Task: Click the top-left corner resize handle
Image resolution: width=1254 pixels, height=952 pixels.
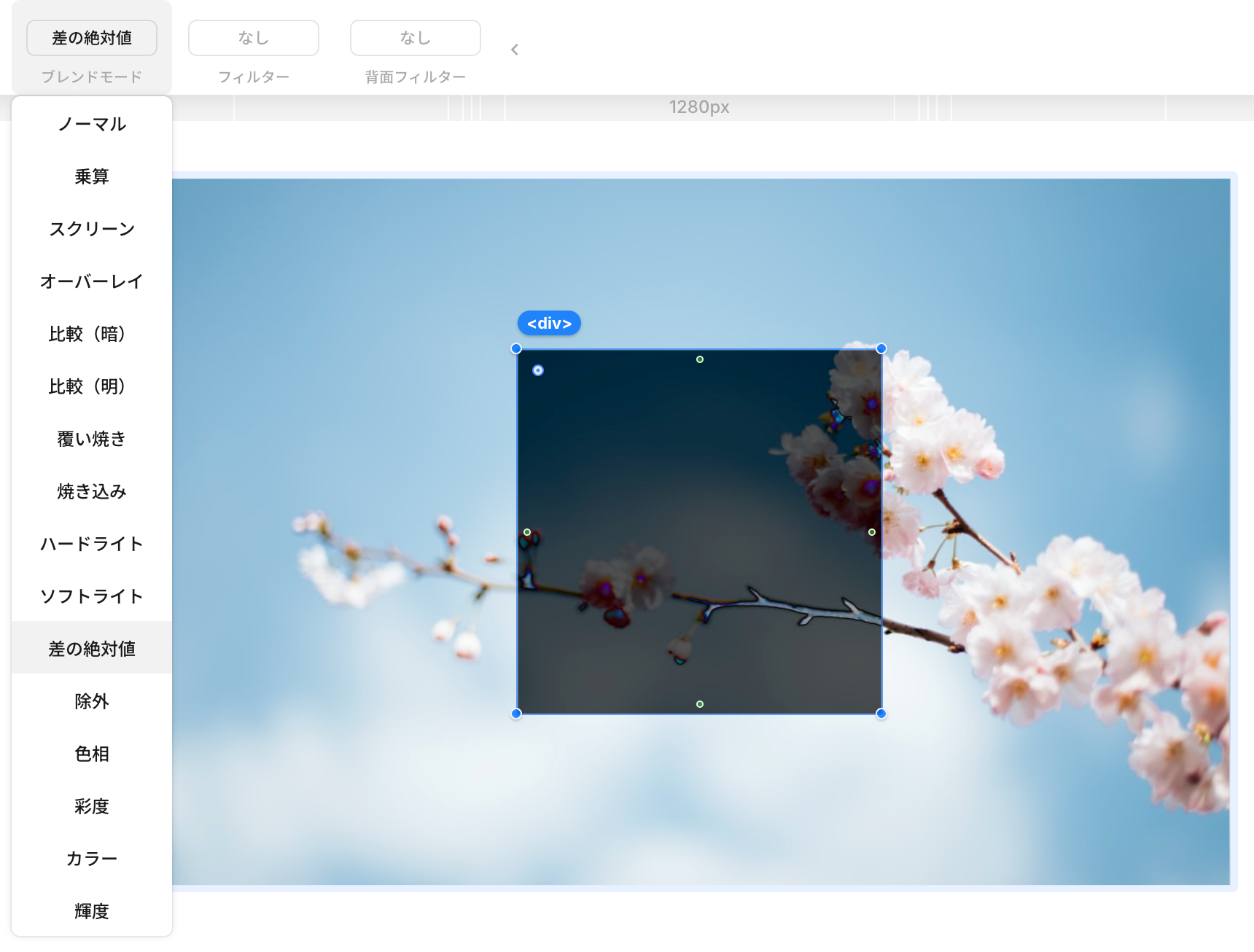Action: [516, 348]
